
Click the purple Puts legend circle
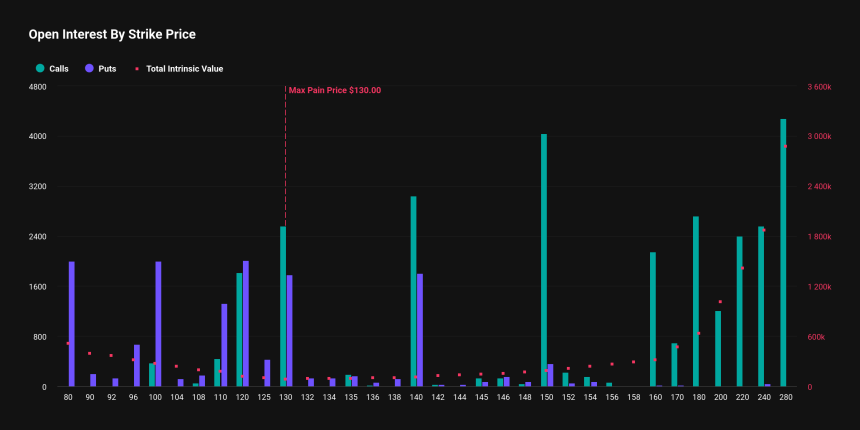pos(90,69)
